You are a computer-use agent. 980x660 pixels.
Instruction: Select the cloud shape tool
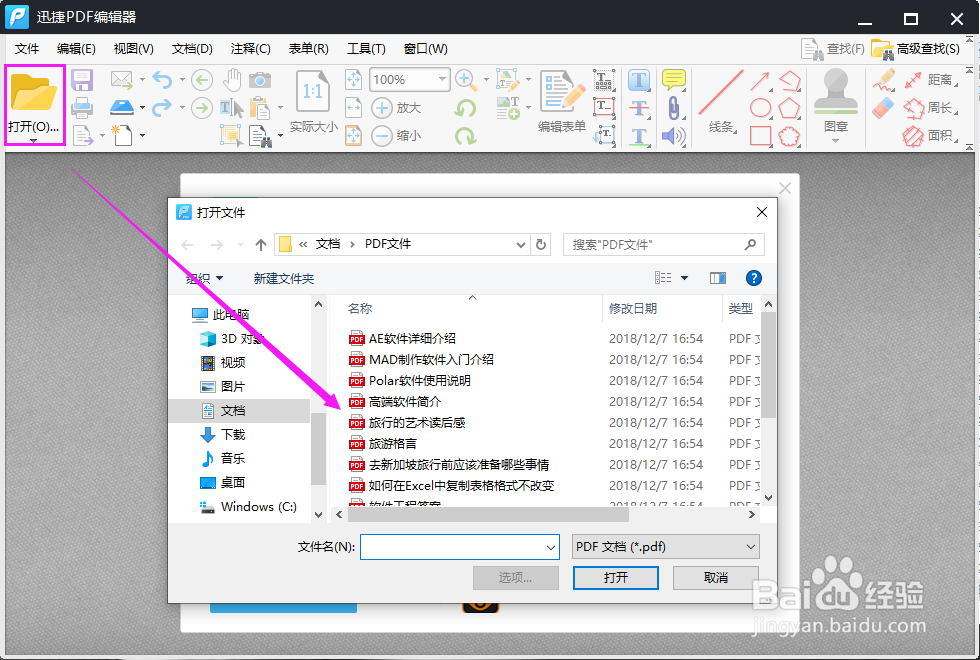tap(789, 136)
